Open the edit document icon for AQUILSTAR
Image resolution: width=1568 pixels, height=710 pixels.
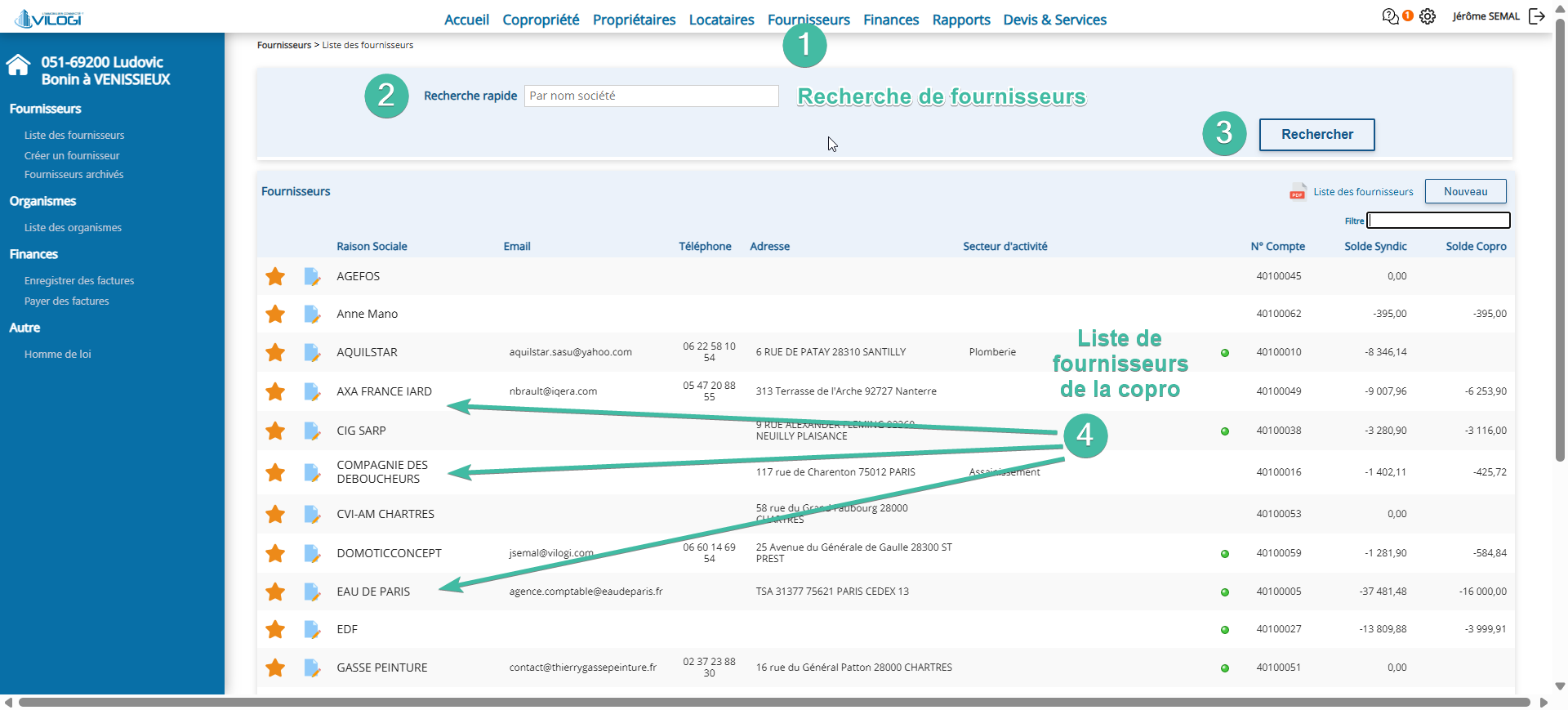pyautogui.click(x=312, y=352)
